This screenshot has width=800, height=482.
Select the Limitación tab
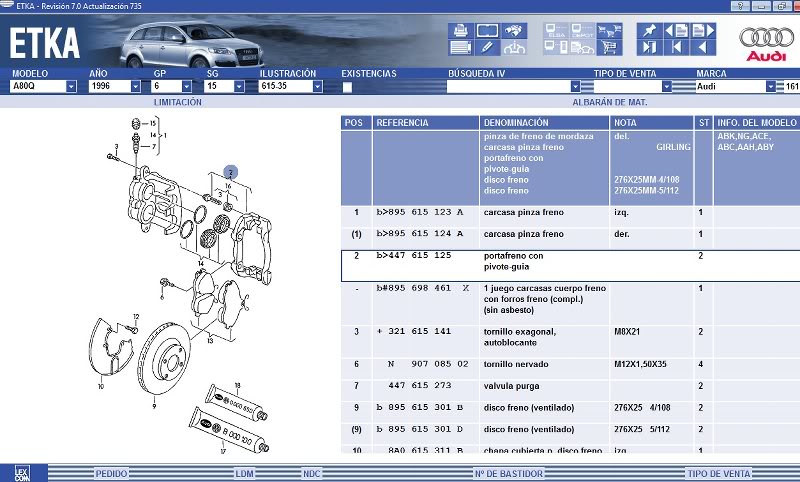(x=177, y=102)
